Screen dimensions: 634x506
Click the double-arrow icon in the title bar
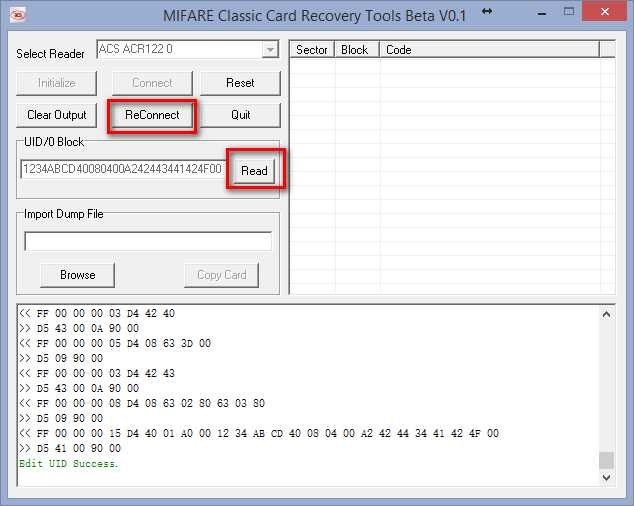[x=487, y=12]
